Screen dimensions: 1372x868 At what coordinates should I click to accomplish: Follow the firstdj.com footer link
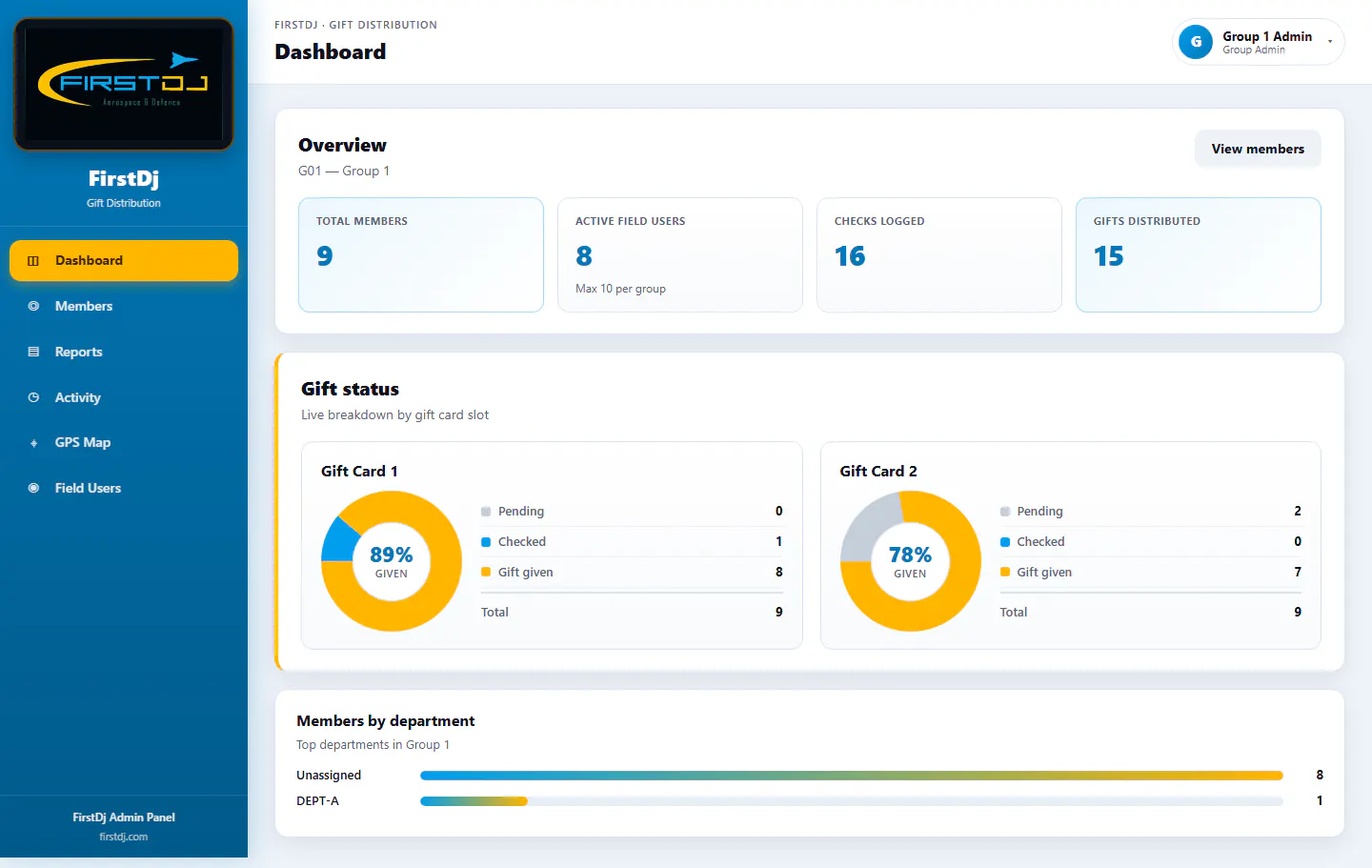click(124, 837)
